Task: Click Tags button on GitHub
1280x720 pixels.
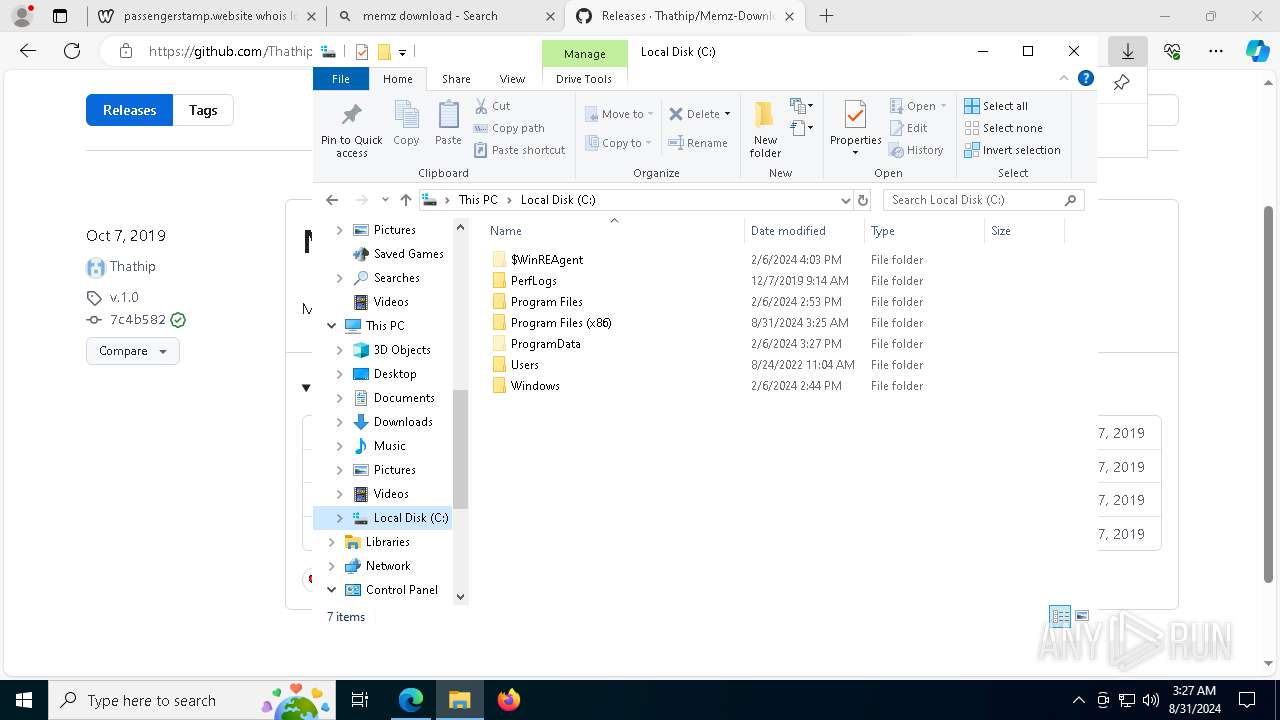Action: click(x=203, y=110)
